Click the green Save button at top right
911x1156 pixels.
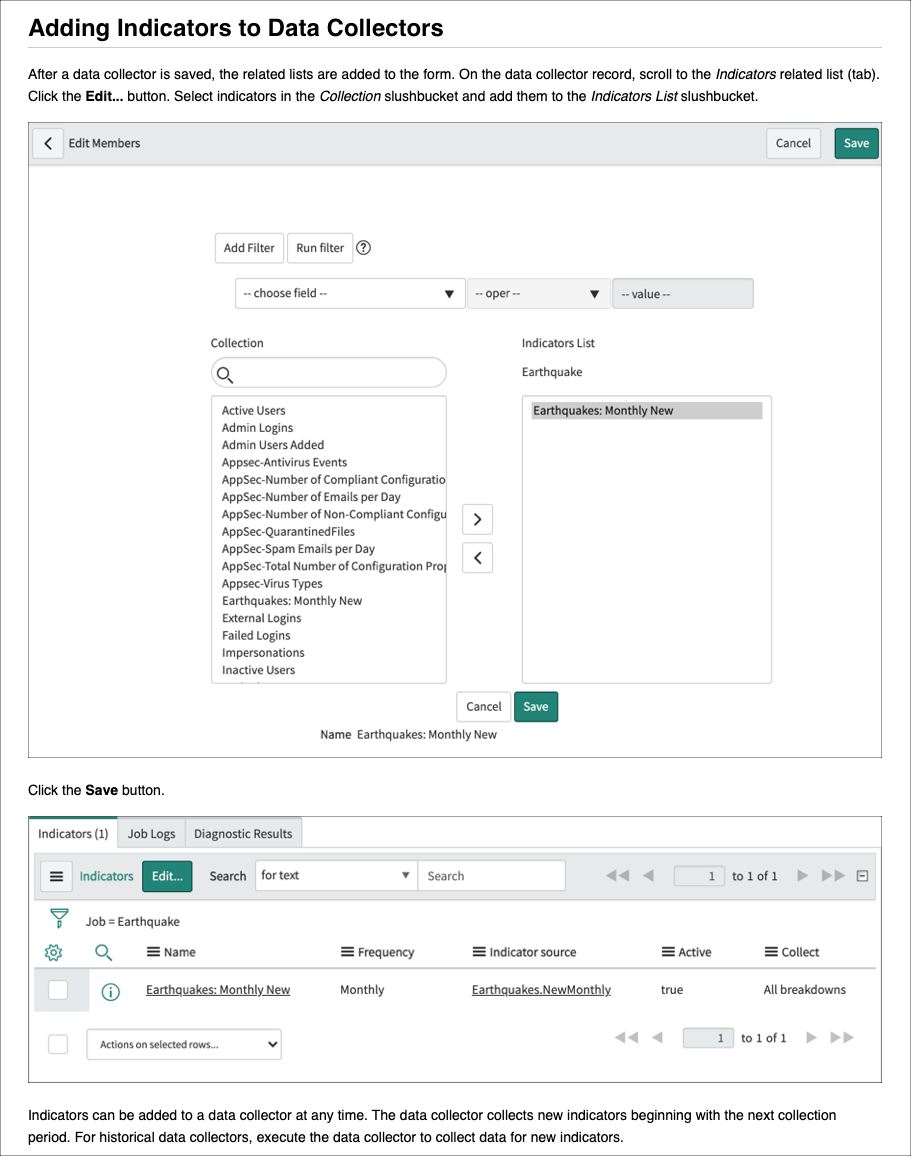(855, 143)
